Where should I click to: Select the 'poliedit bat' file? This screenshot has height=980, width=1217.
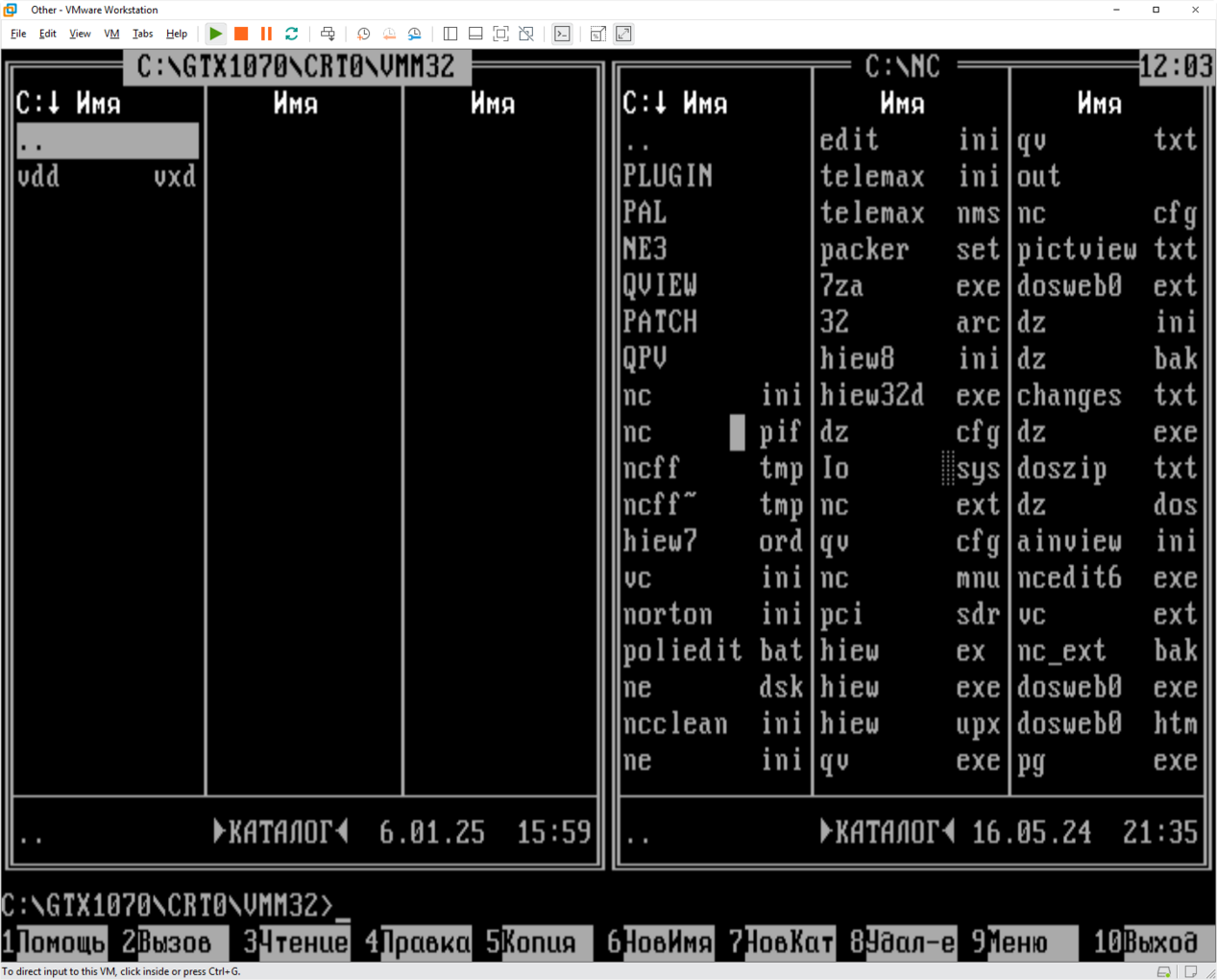(x=713, y=651)
